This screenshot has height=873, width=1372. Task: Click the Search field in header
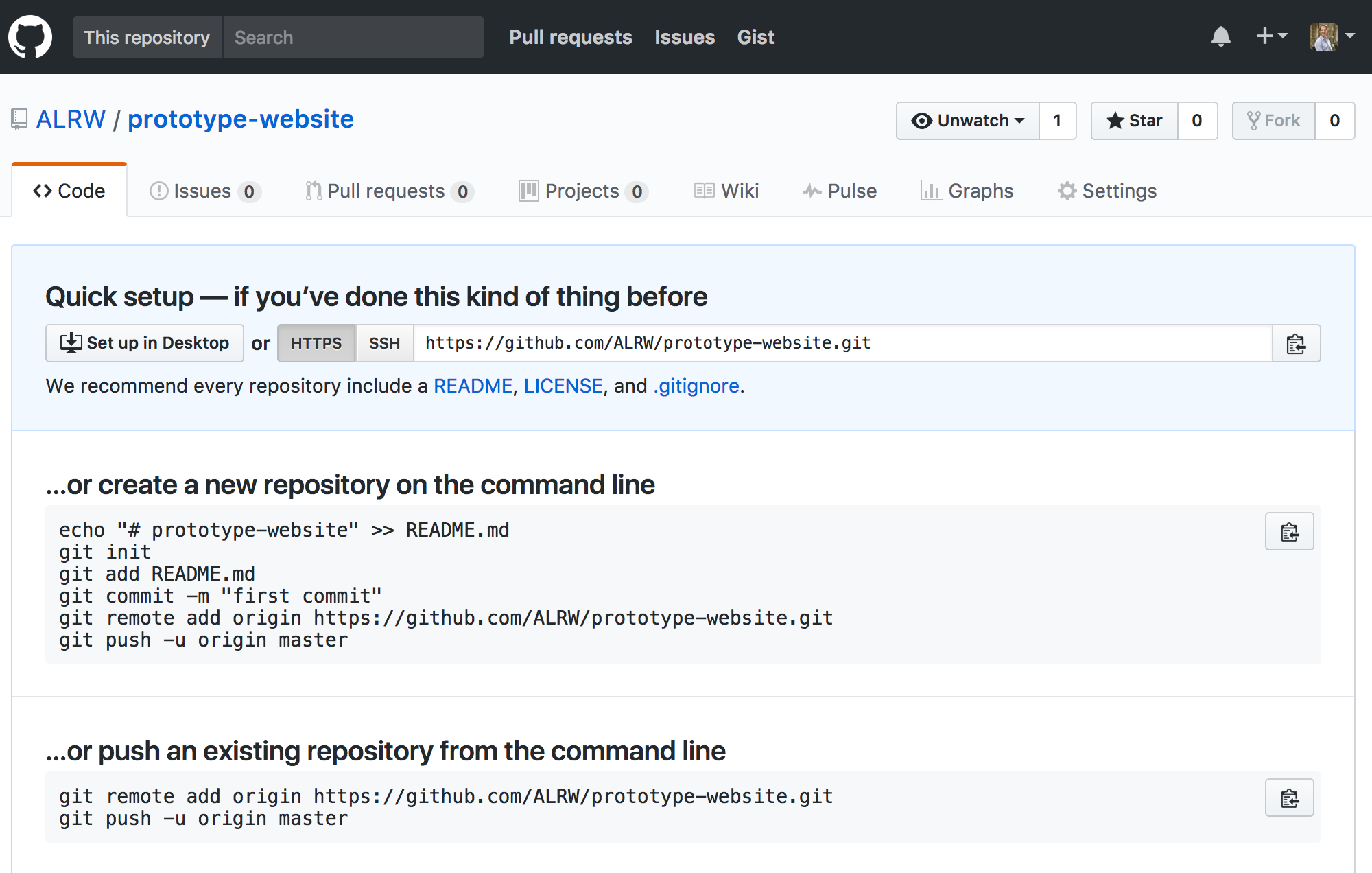(x=353, y=37)
